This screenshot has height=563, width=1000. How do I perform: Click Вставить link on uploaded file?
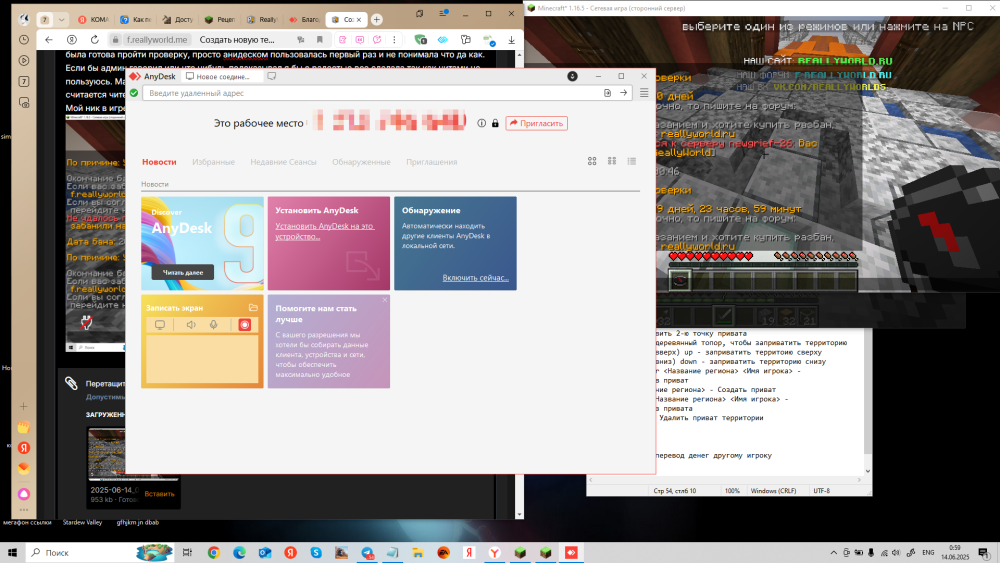click(159, 494)
